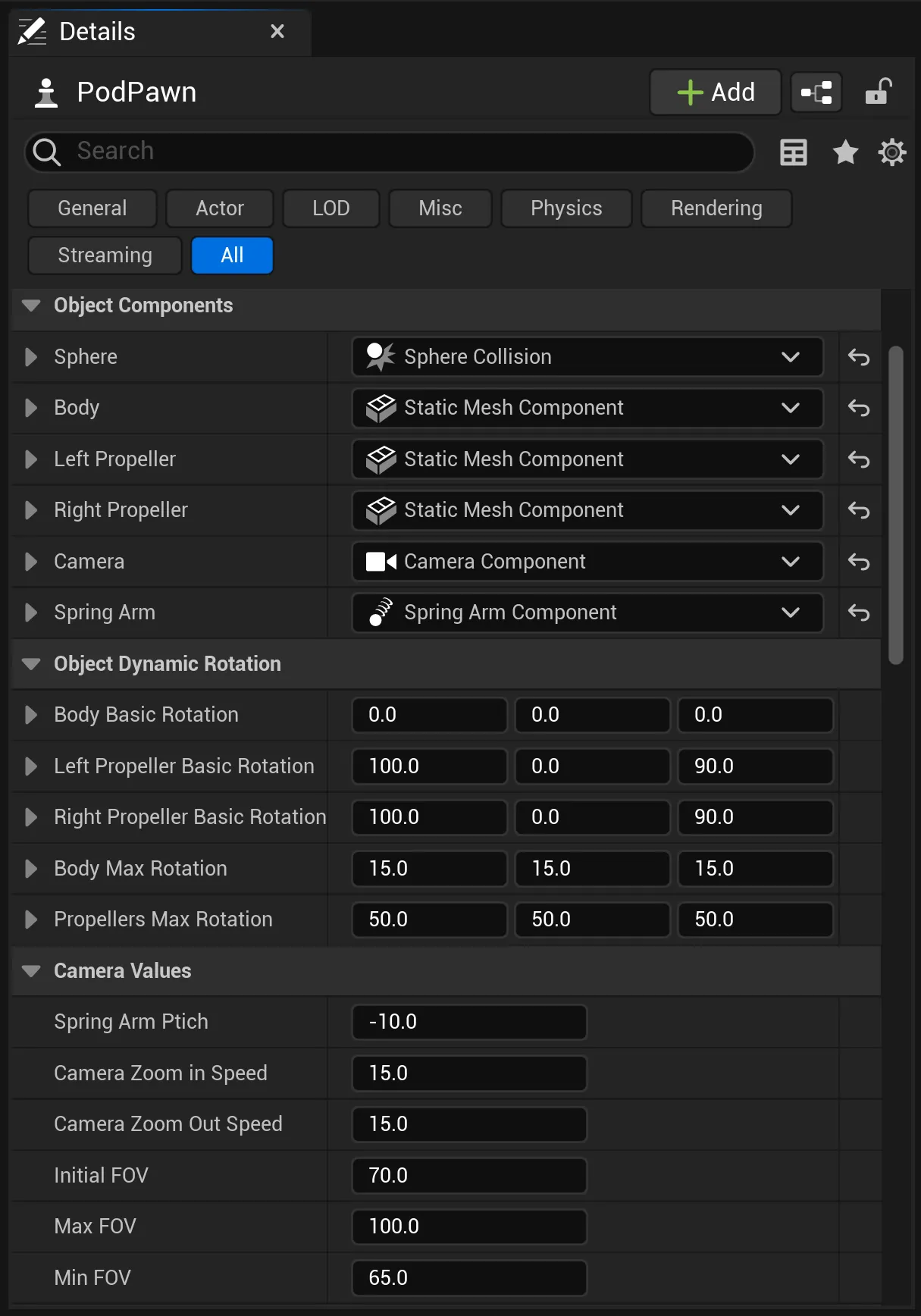
Task: Click the Add component button
Action: tap(716, 92)
